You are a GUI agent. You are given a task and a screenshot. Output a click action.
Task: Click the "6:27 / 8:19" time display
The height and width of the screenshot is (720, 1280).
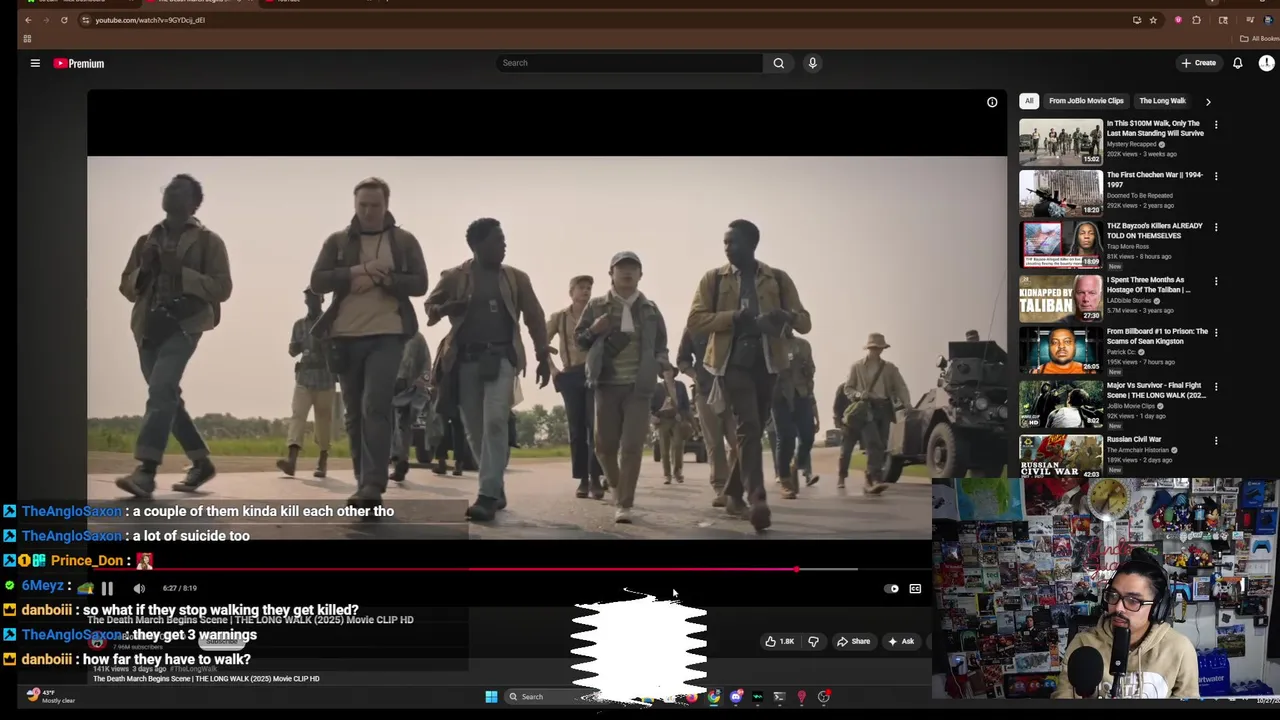[x=180, y=589]
